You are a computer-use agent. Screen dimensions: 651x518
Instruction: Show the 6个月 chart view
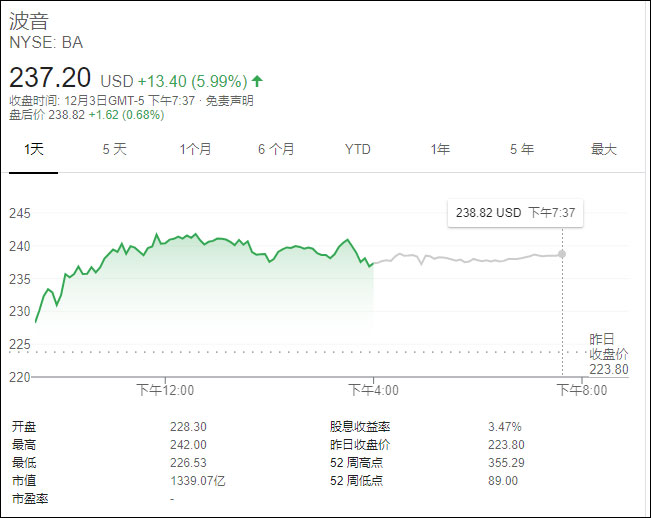coord(276,149)
